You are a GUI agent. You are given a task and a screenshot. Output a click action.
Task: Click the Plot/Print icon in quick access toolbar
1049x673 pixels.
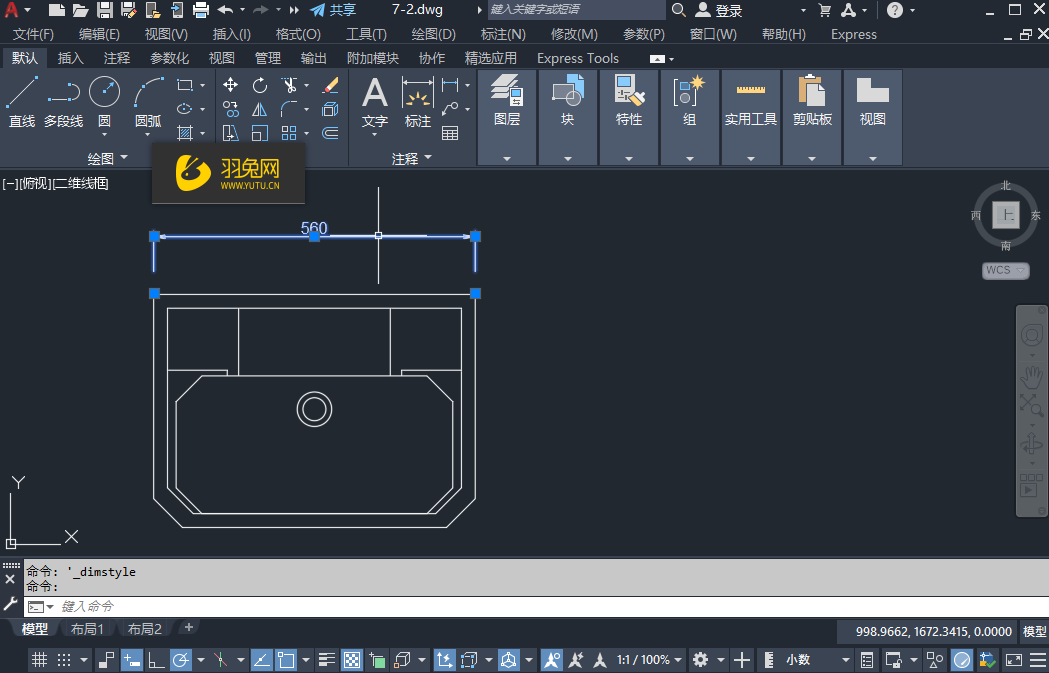(201, 10)
